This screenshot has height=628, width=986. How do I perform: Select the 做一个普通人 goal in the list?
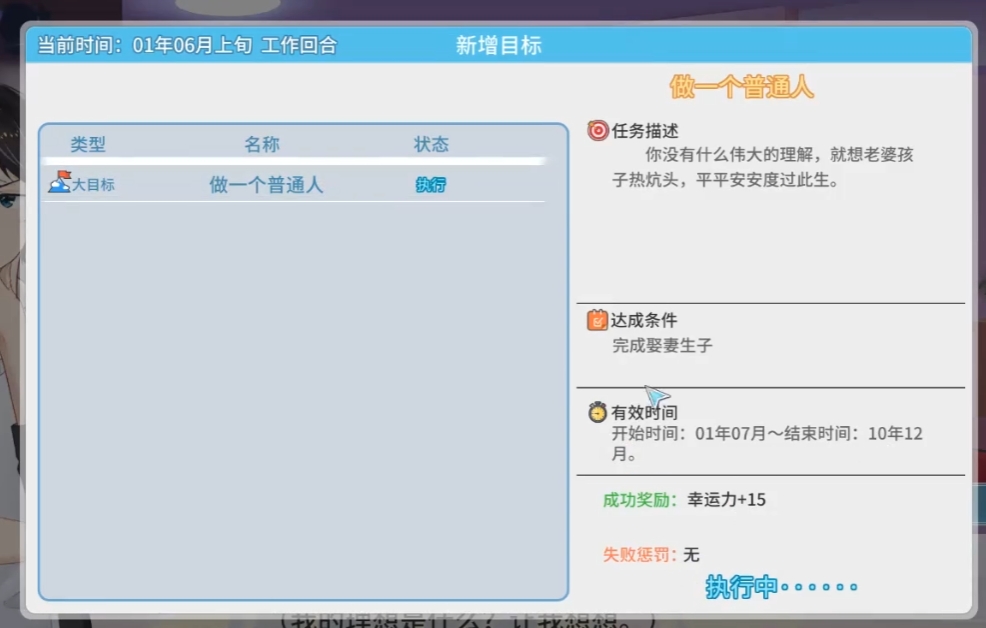[266, 185]
